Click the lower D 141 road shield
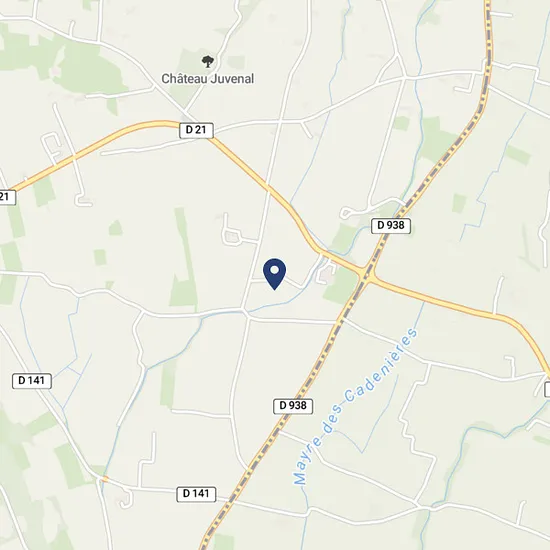Screen dimensions: 550x550 (196, 494)
